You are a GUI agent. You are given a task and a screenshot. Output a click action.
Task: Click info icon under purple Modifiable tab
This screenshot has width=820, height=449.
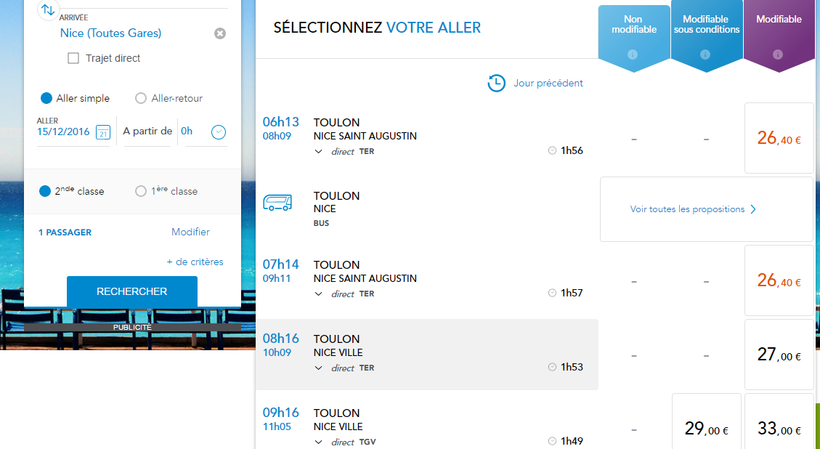[x=778, y=54]
